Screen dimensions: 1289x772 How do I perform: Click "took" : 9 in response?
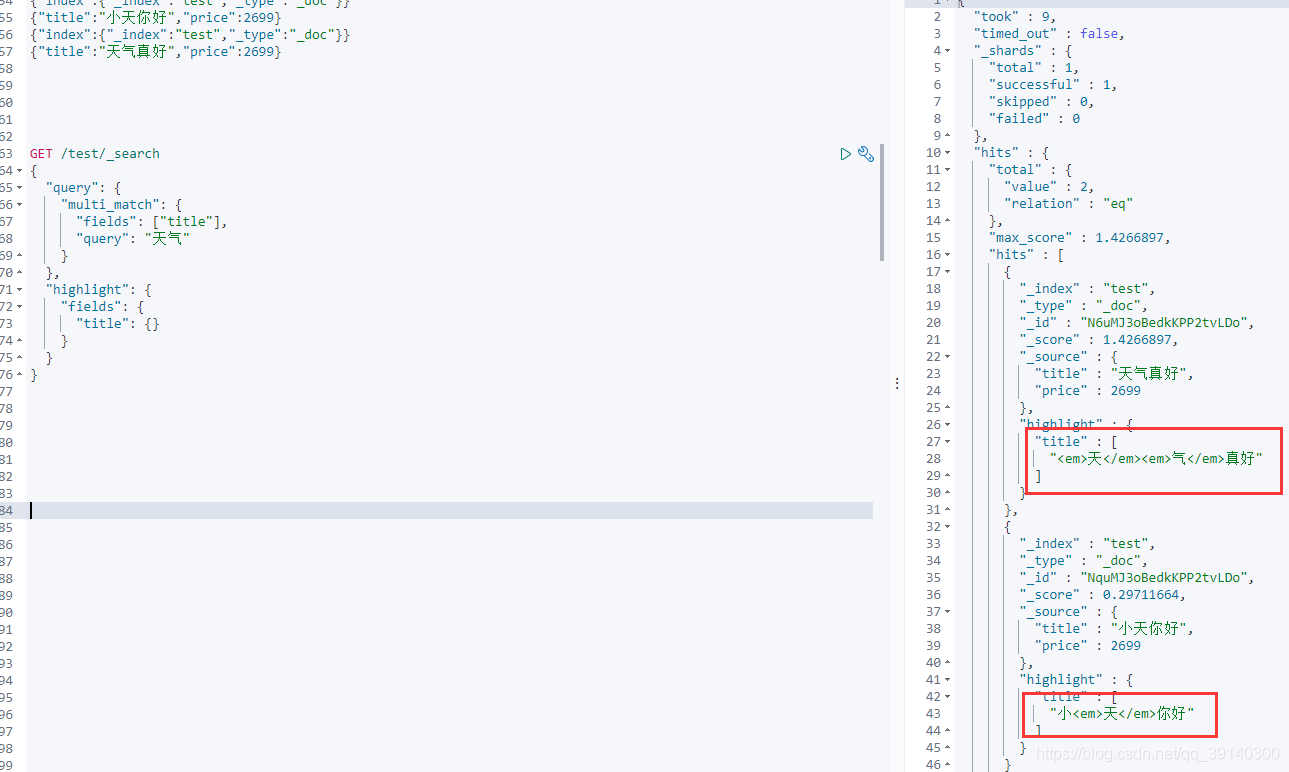pyautogui.click(x=1014, y=17)
